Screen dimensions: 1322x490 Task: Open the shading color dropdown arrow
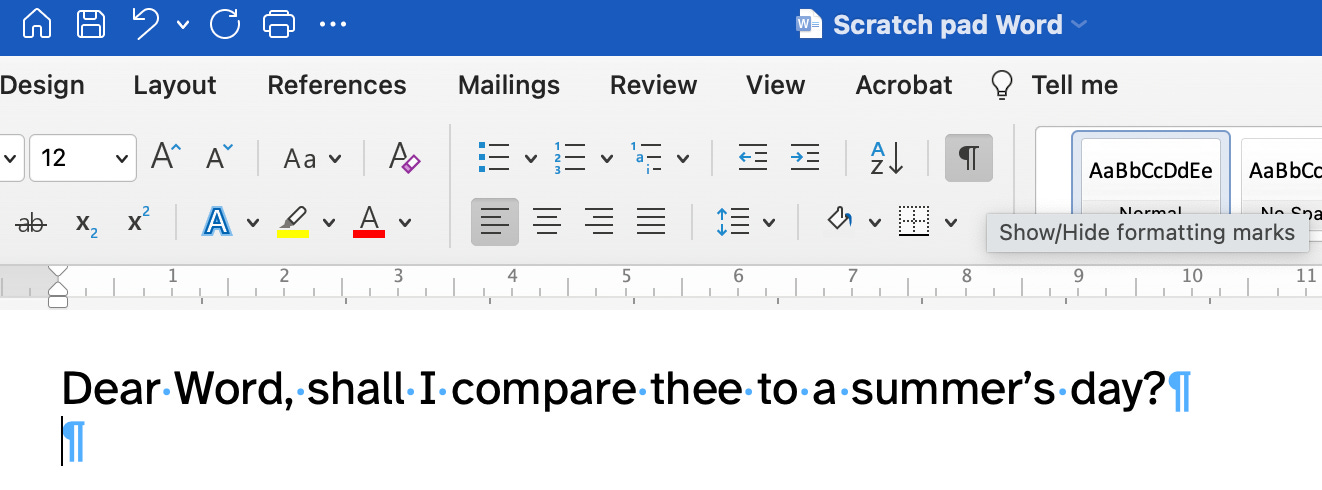(x=875, y=222)
